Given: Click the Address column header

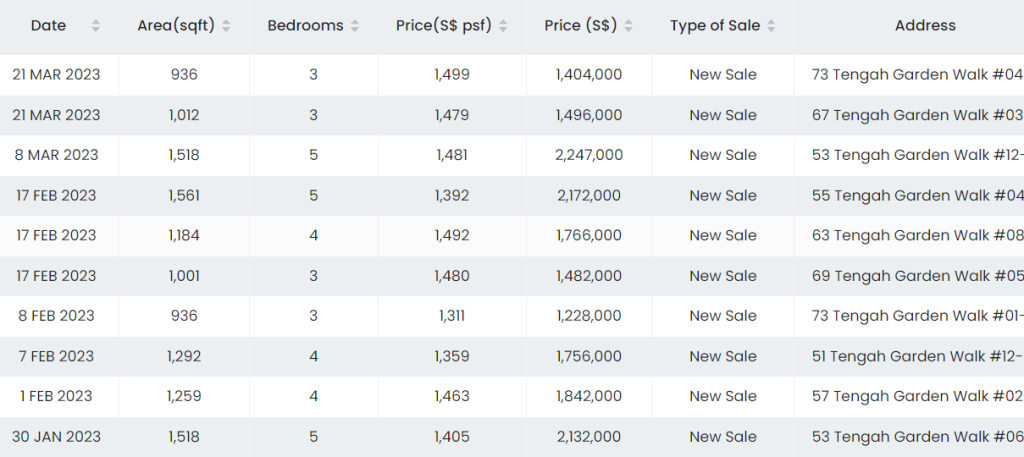Looking at the screenshot, I should pos(925,26).
